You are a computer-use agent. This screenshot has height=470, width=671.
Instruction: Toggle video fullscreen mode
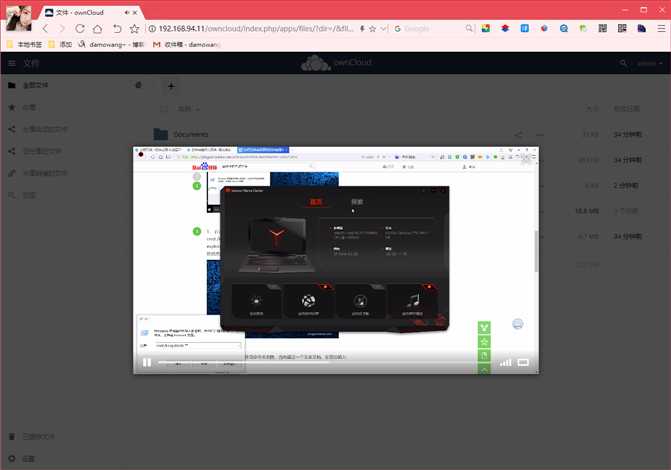pos(523,363)
